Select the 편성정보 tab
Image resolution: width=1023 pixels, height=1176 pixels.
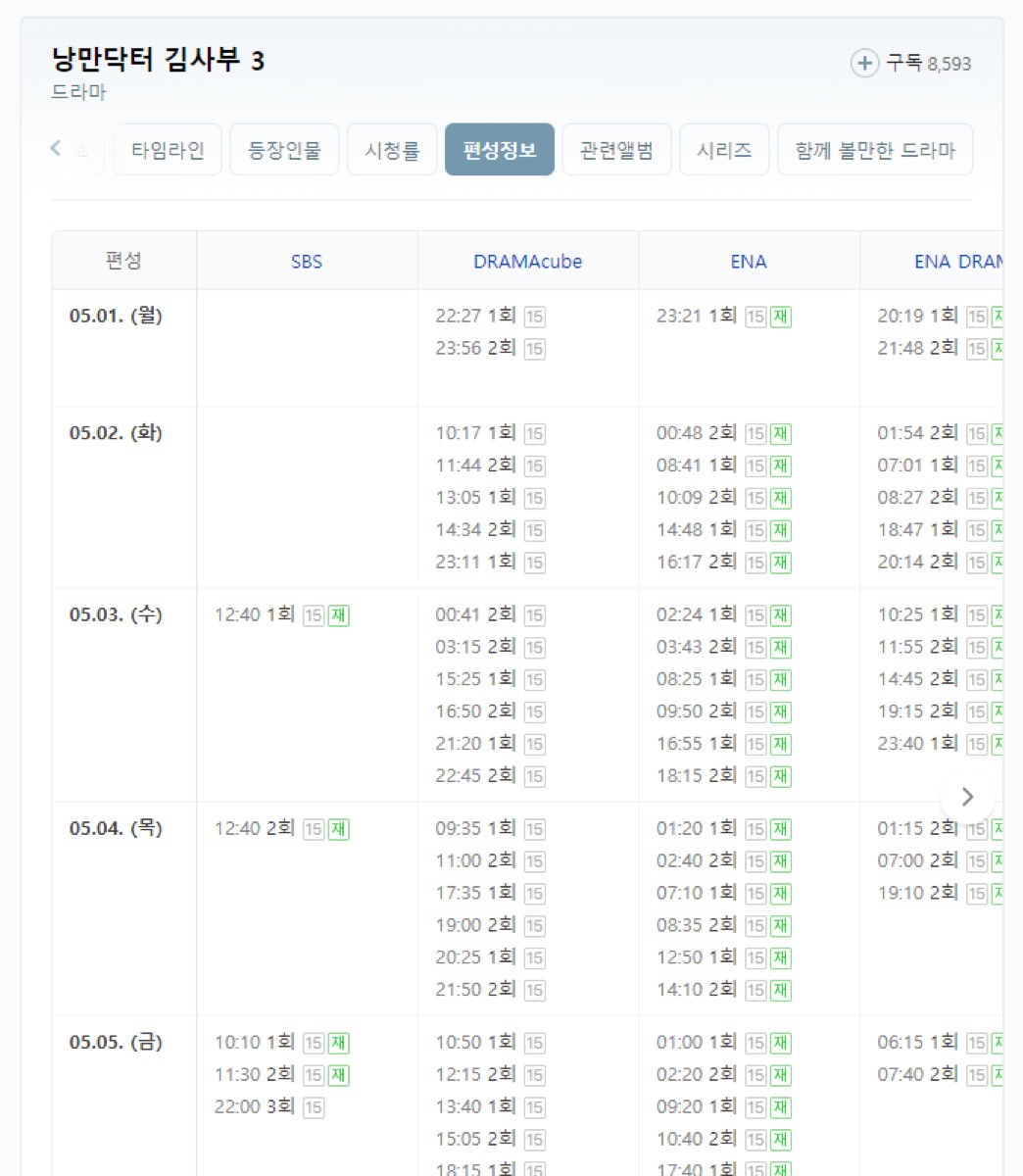tap(500, 150)
